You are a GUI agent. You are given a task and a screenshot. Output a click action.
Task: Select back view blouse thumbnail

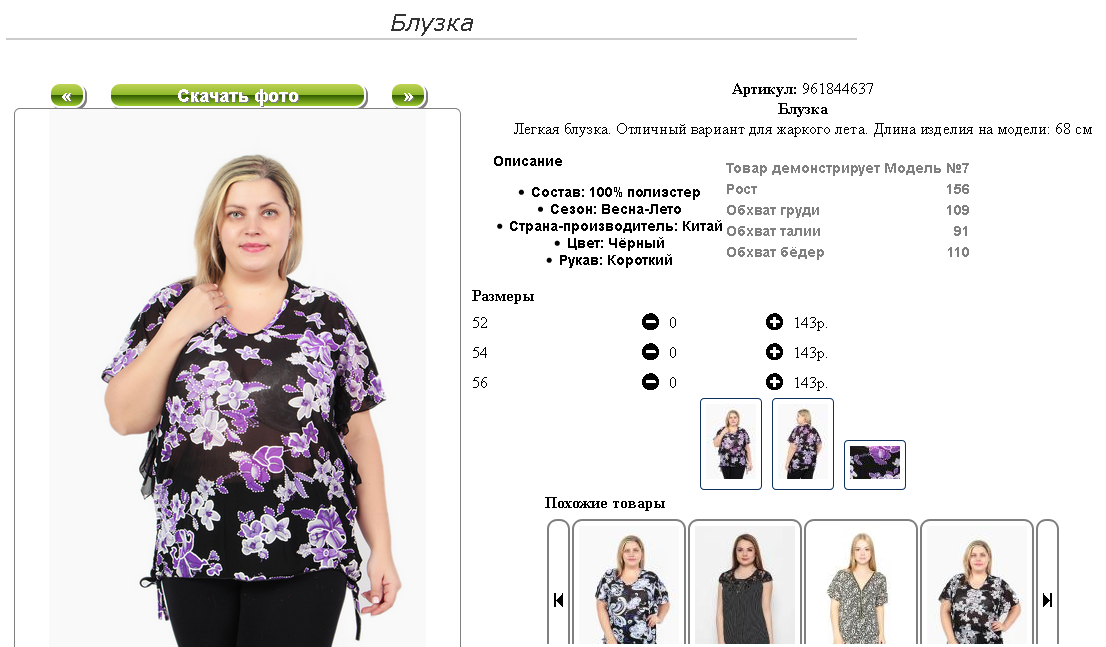803,444
